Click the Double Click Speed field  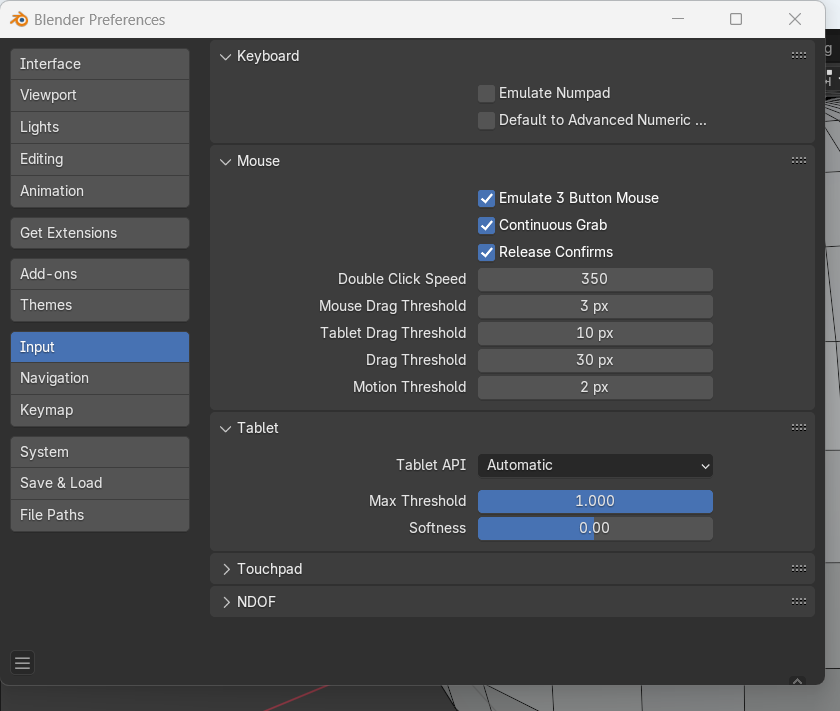point(595,279)
